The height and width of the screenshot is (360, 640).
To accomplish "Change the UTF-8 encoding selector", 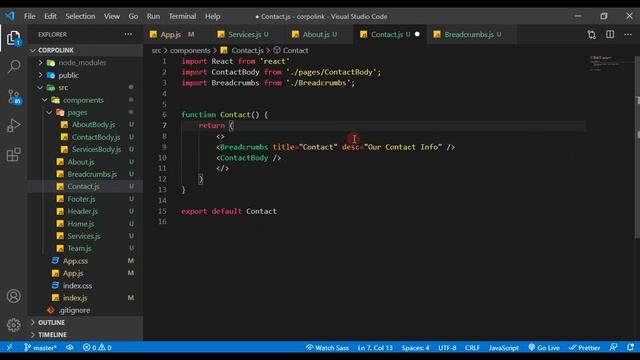I will 447,348.
